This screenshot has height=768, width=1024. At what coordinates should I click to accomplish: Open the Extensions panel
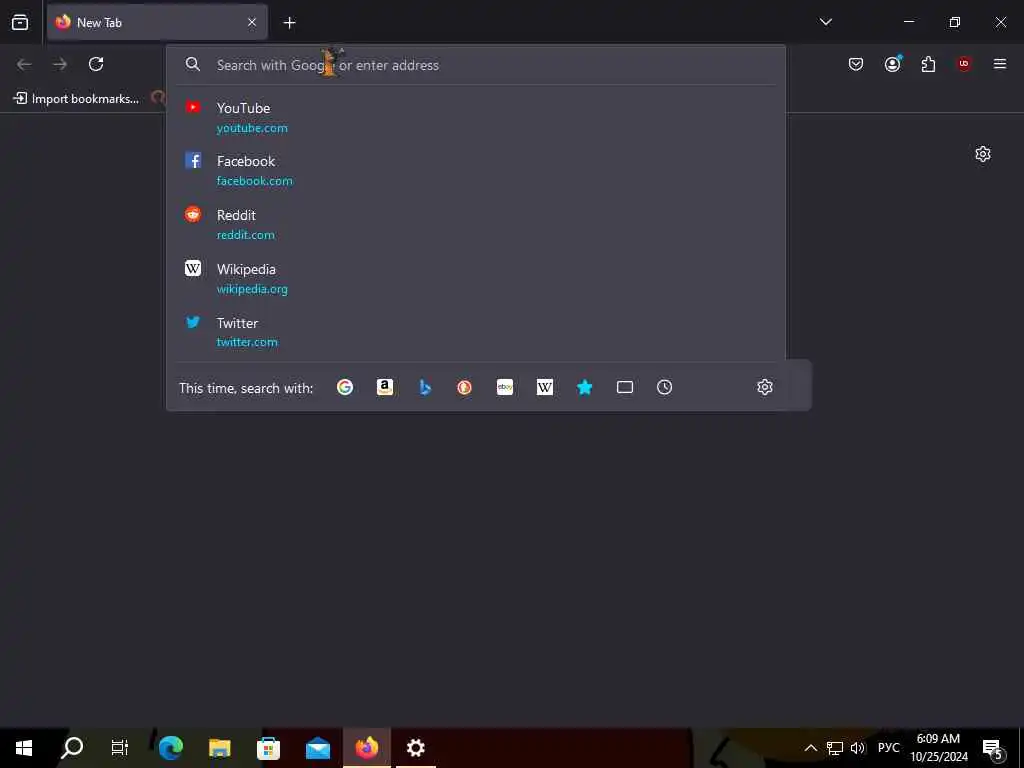tap(928, 64)
